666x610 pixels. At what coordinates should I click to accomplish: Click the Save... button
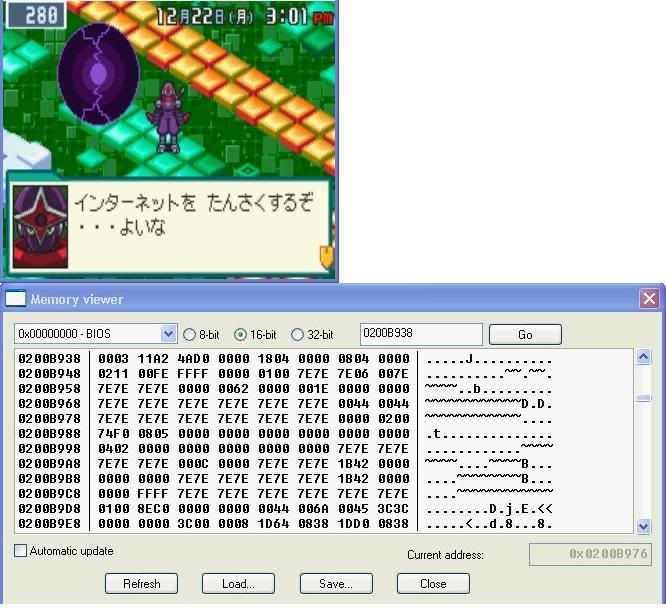point(335,583)
